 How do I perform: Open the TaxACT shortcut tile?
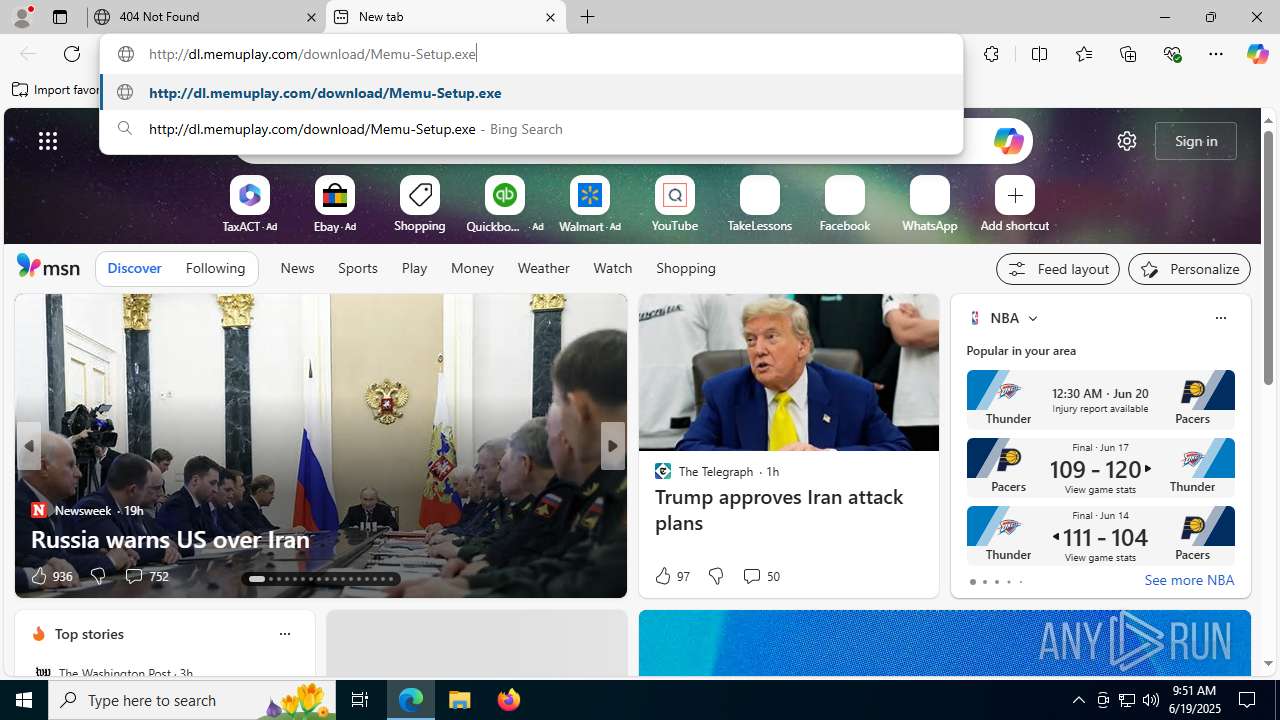tap(250, 205)
